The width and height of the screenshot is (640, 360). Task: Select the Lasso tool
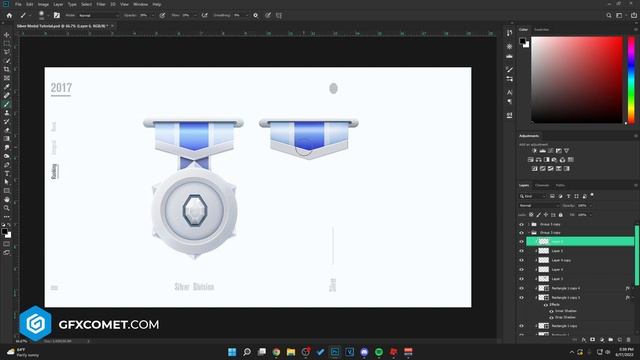7,52
